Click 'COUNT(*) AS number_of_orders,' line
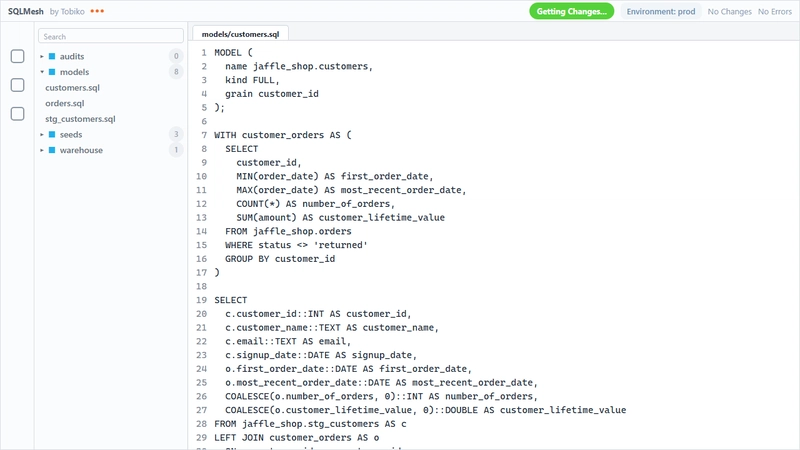800x450 pixels. (x=315, y=204)
